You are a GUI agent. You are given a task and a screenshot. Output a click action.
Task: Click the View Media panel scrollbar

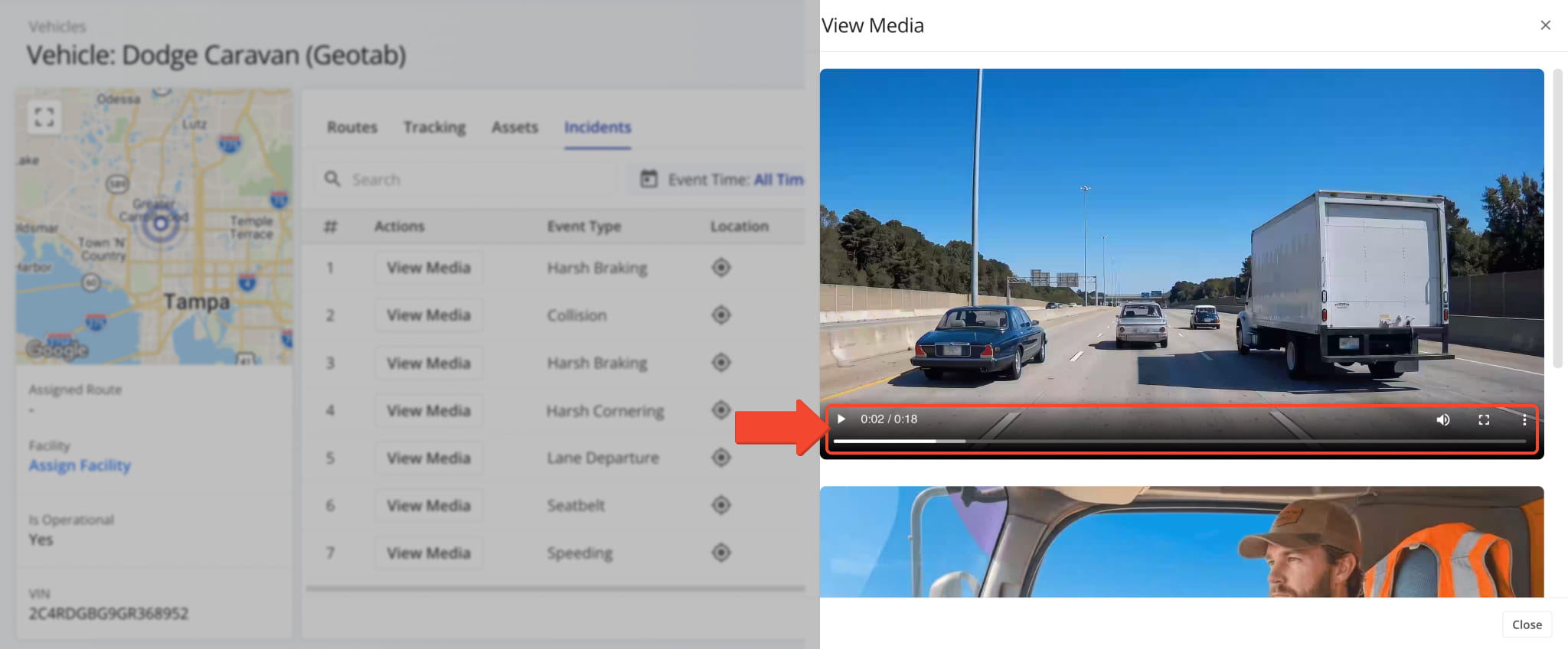pyautogui.click(x=1558, y=218)
